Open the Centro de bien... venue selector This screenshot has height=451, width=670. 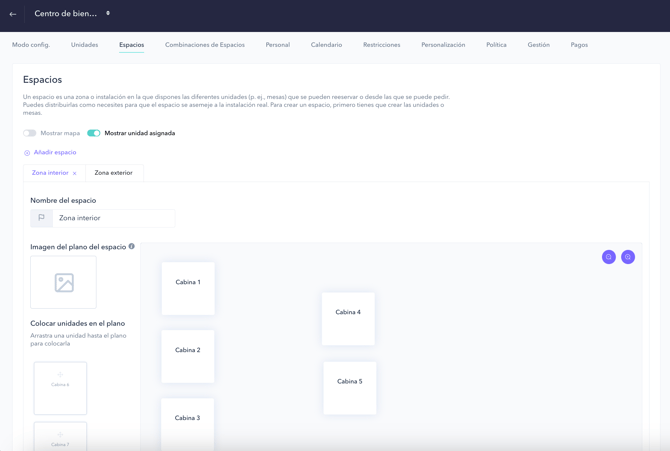pos(72,14)
